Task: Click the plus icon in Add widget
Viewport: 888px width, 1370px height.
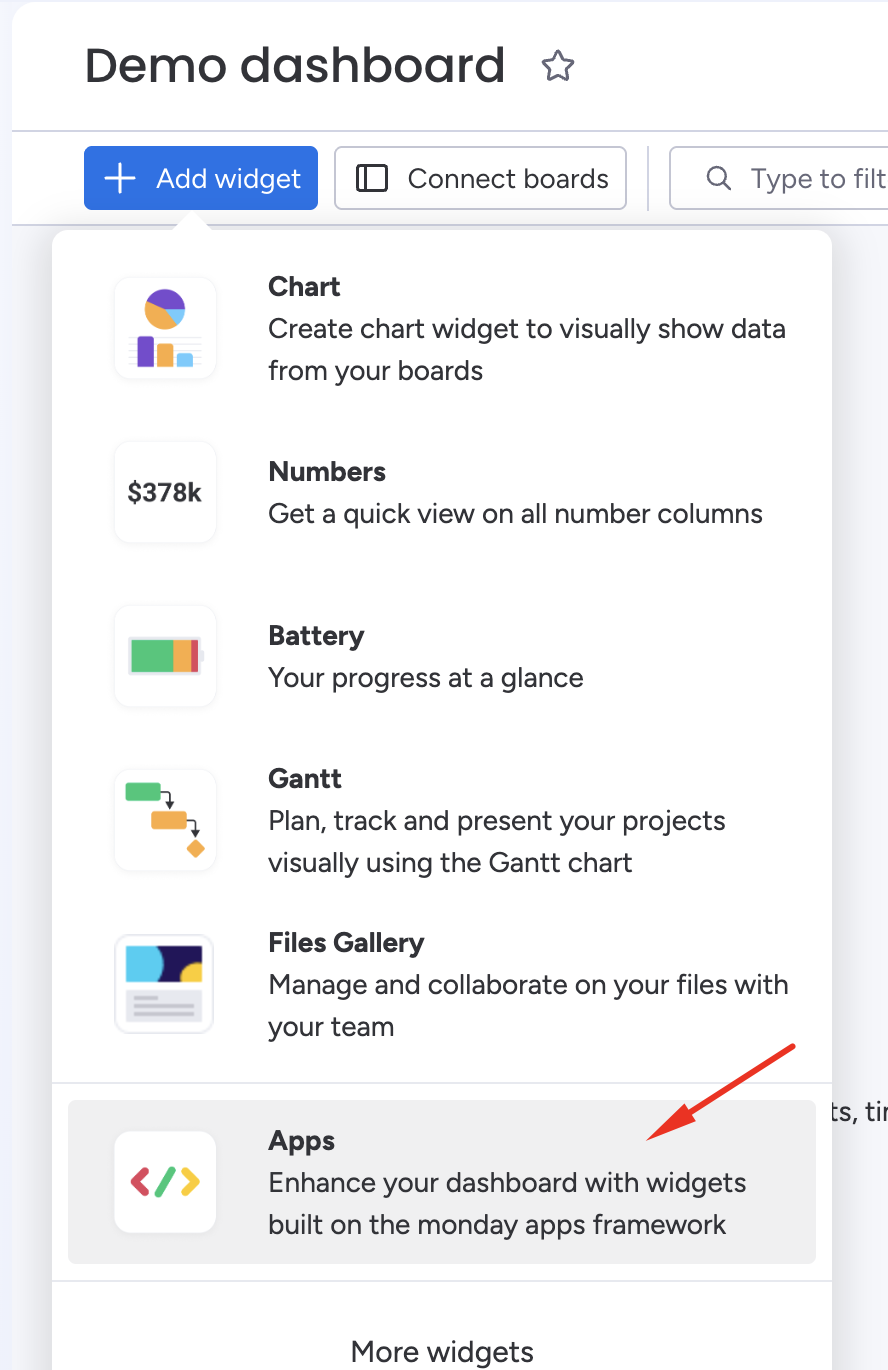Action: pos(120,178)
